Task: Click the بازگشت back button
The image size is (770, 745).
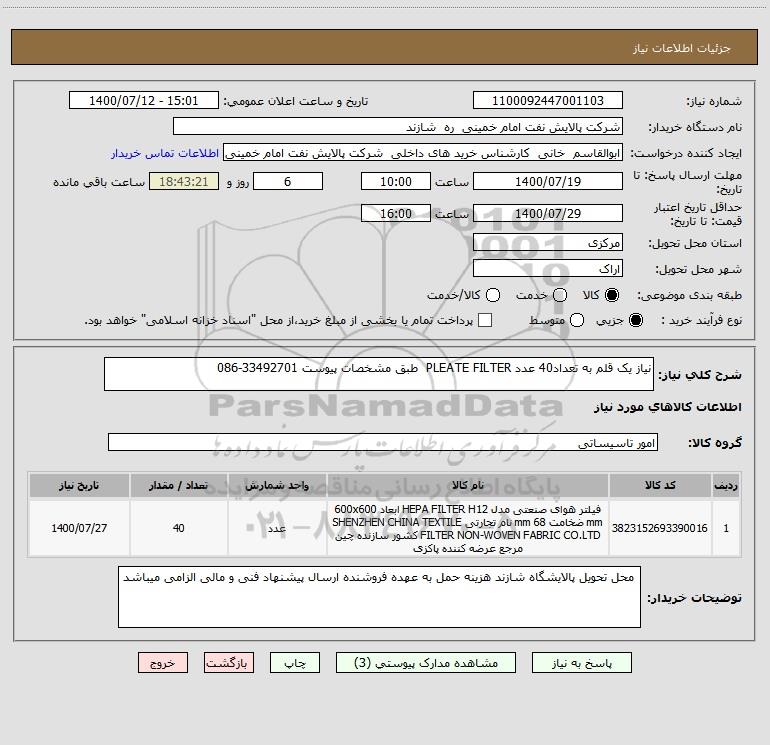Action: pyautogui.click(x=229, y=662)
